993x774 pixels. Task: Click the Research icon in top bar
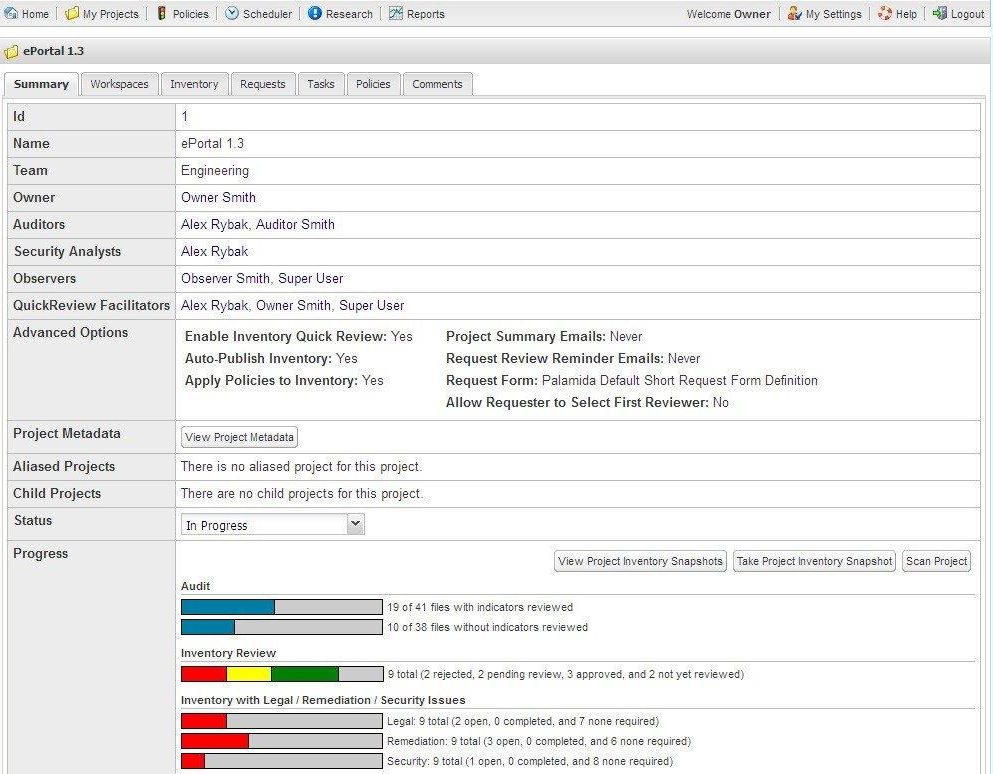coord(315,14)
